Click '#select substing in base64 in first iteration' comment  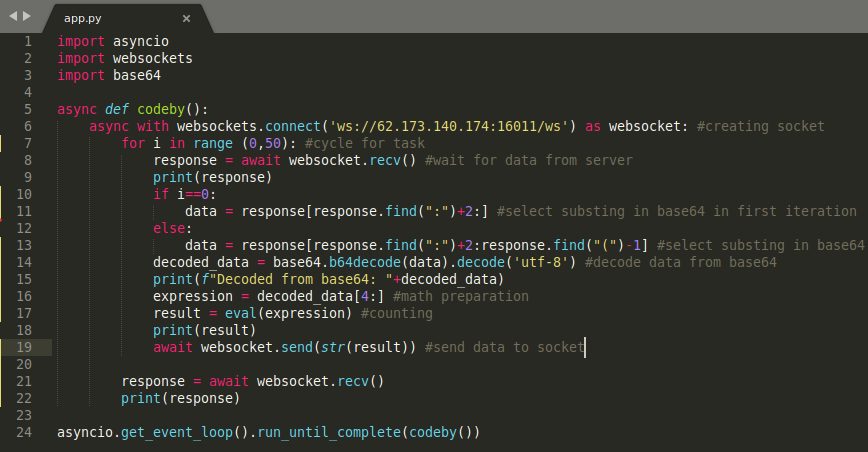(677, 211)
